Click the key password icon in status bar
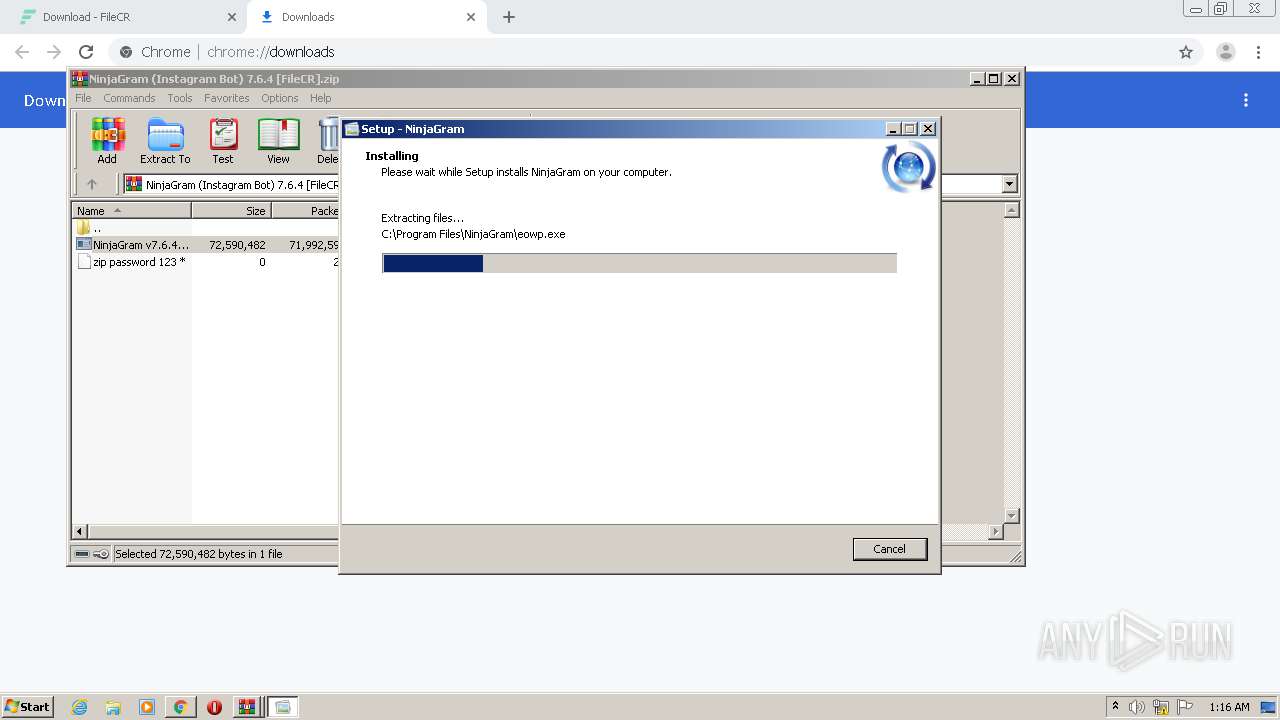1280x720 pixels. (101, 554)
